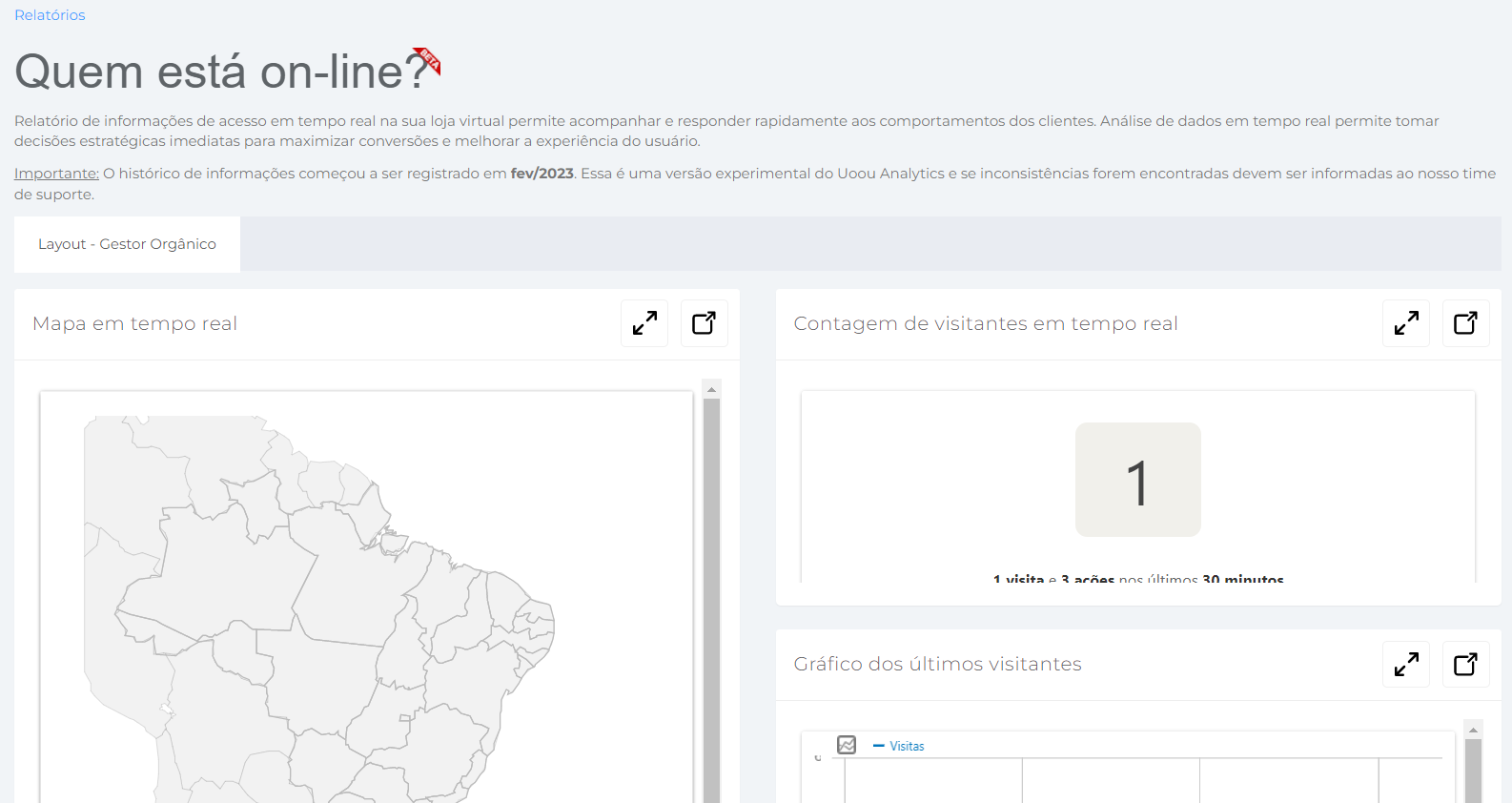Click the map panel vertical scrollbar thumb

pos(711,601)
